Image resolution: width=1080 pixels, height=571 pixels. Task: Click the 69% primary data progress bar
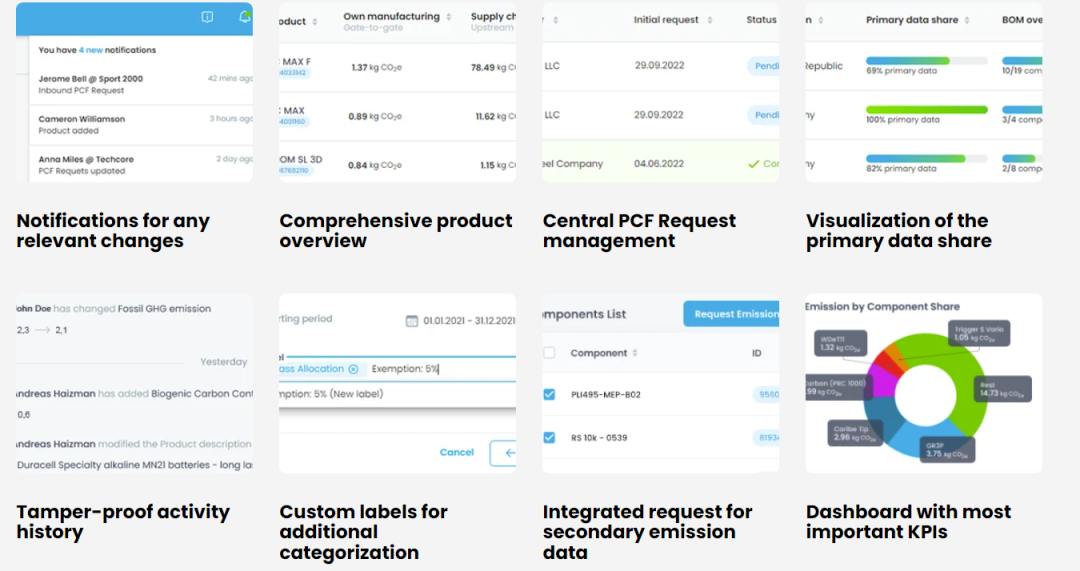926,61
